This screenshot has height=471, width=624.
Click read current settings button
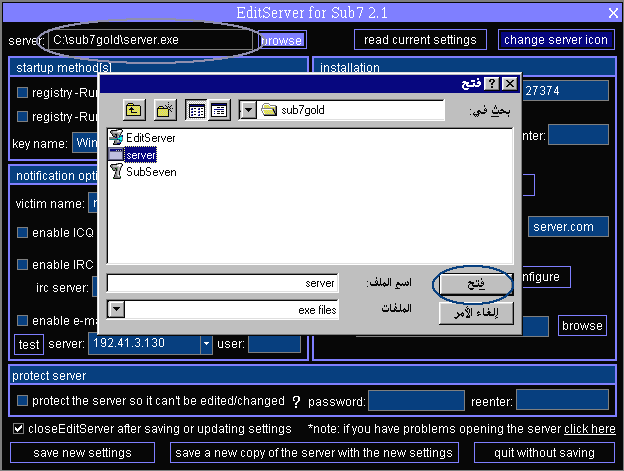[x=420, y=40]
